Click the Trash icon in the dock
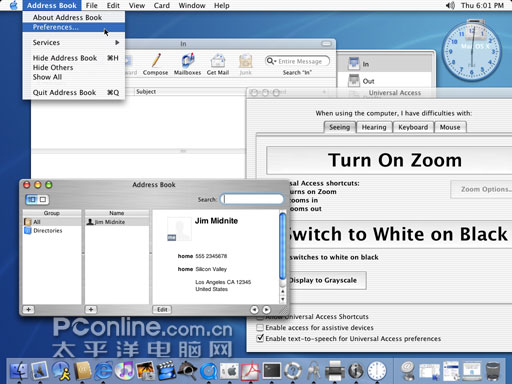The image size is (512, 384). pos(493,371)
